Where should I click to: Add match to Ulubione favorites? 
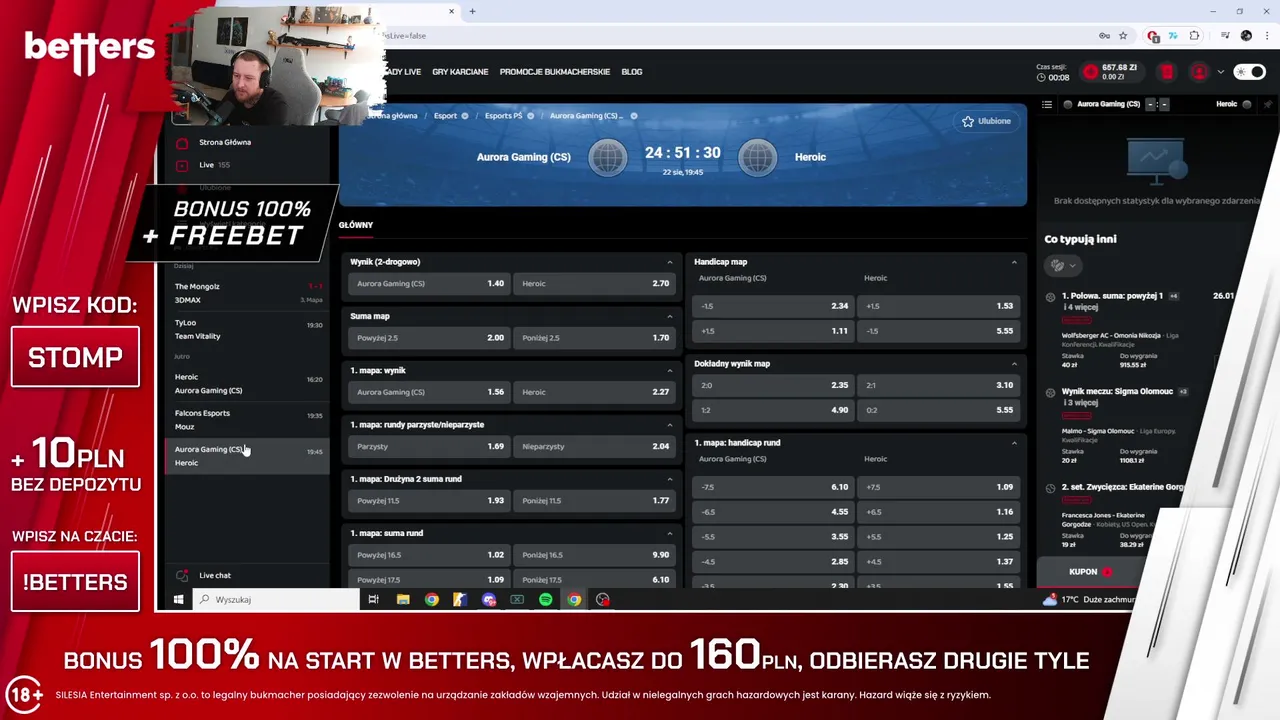pos(986,121)
